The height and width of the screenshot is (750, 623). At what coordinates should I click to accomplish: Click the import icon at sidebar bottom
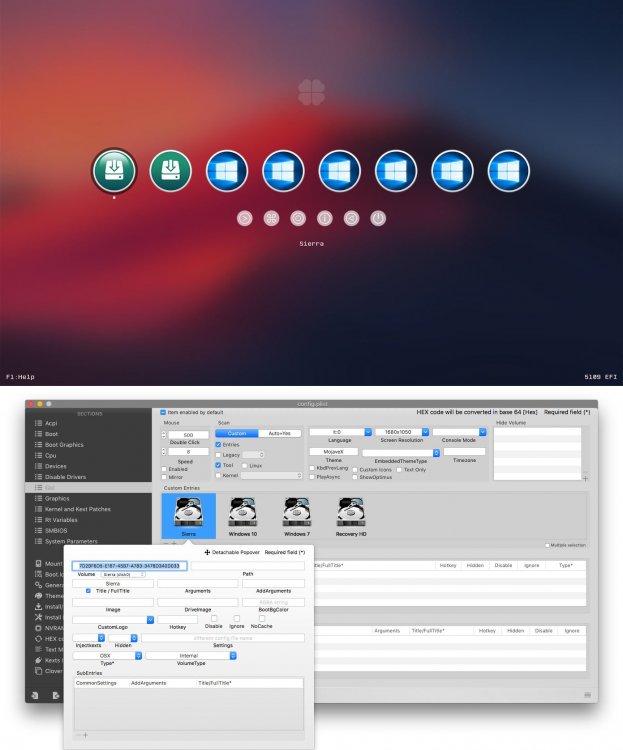click(34, 695)
